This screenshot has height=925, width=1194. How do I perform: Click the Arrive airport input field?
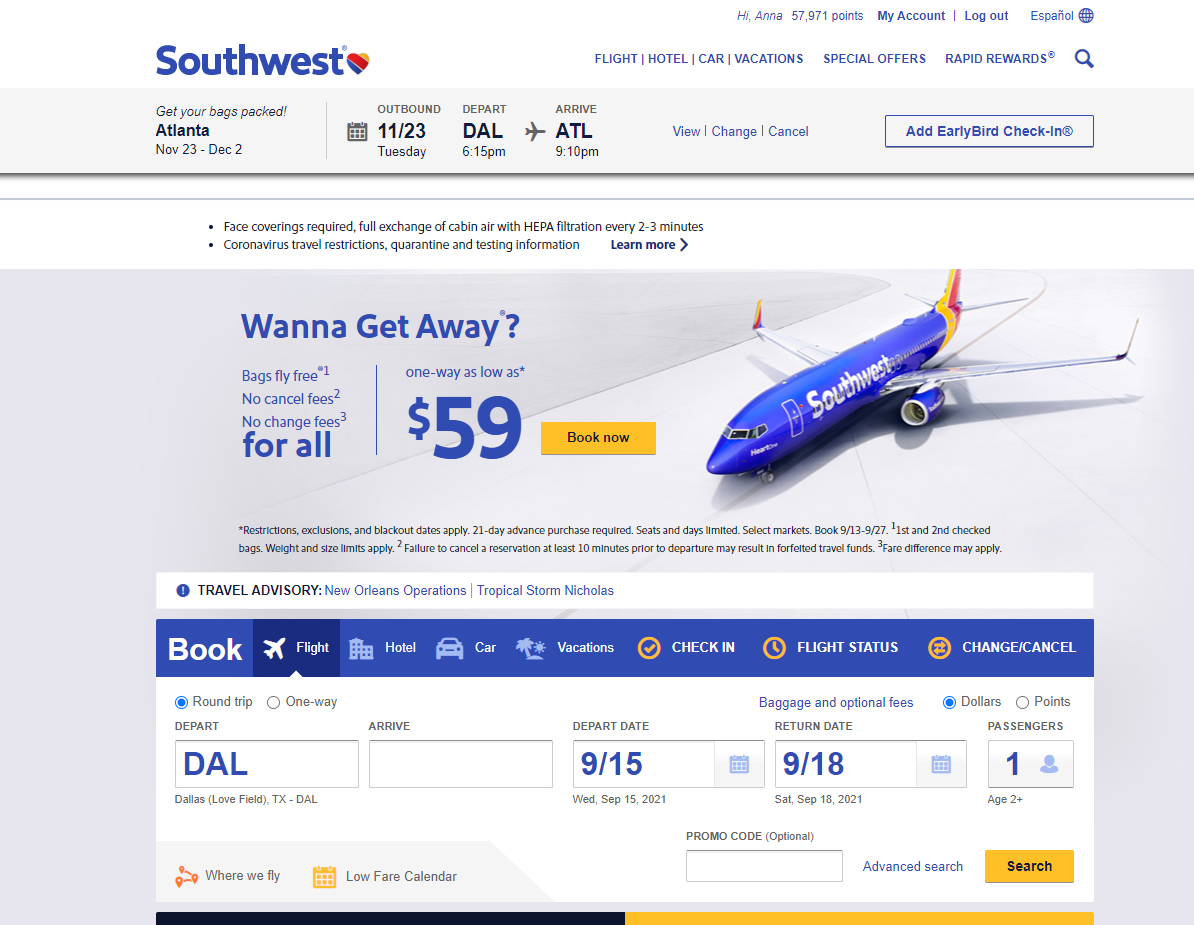pyautogui.click(x=461, y=764)
